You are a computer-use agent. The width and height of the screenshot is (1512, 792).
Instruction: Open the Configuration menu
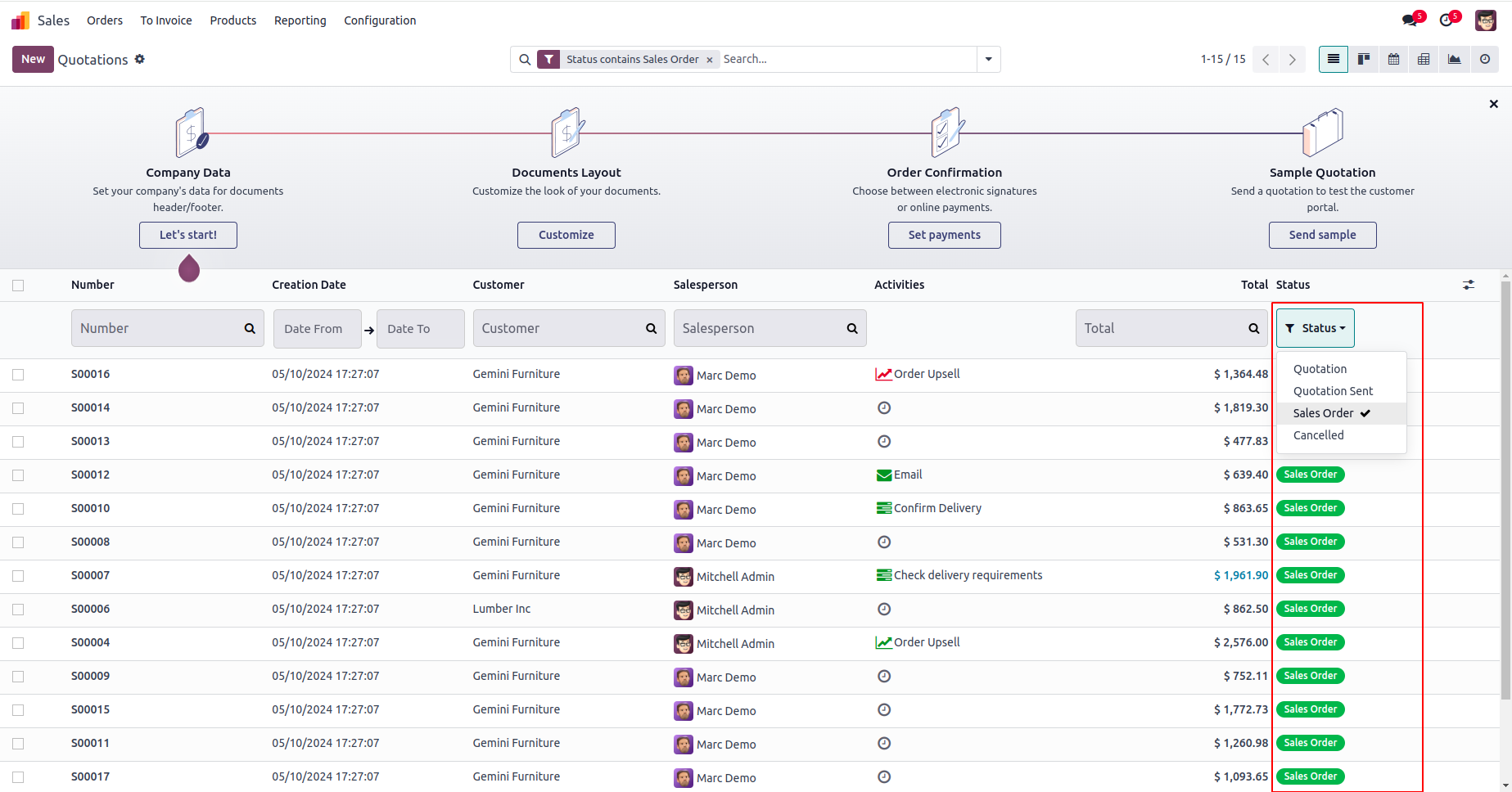click(380, 20)
